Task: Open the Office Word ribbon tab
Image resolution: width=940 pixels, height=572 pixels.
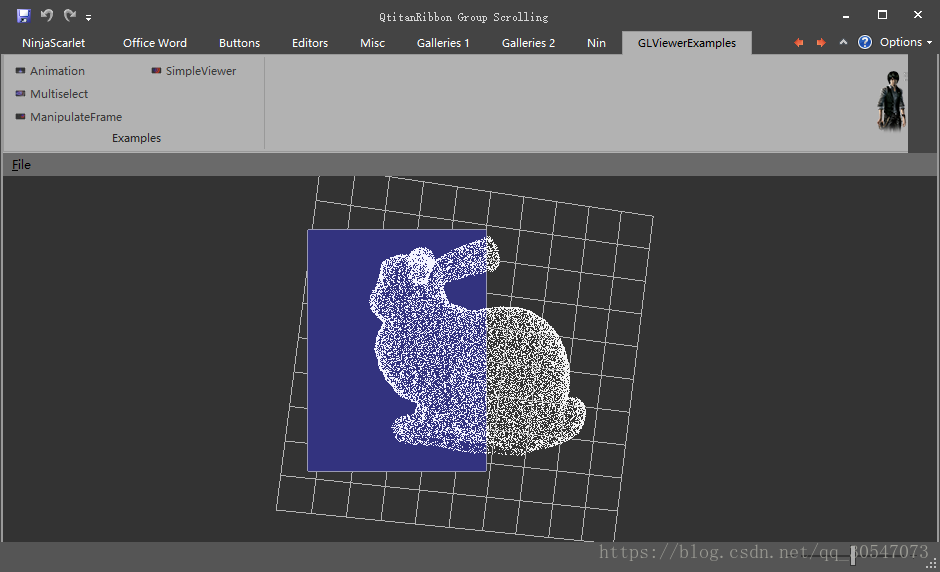Action: click(x=155, y=43)
